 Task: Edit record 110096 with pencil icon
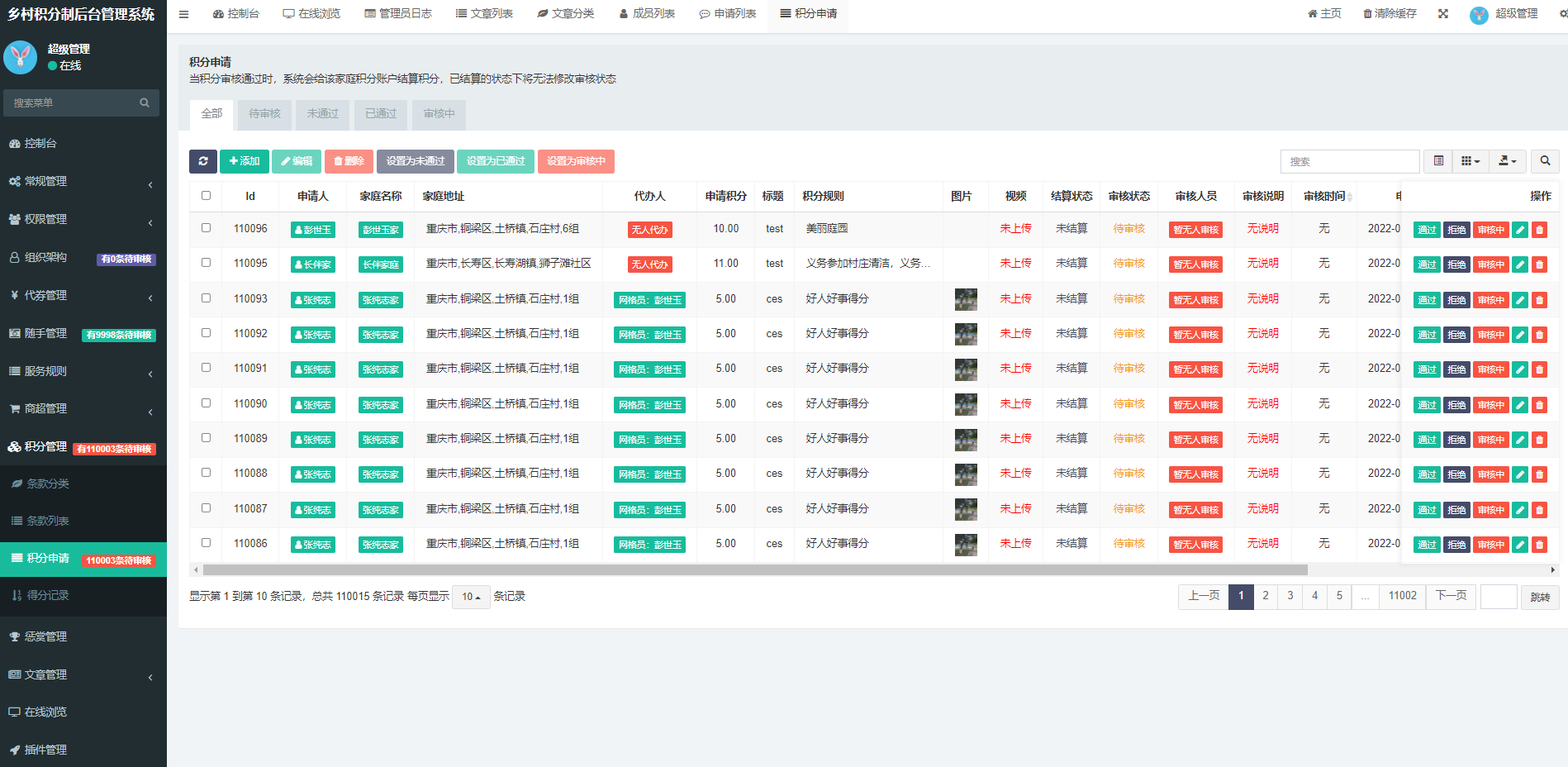1520,230
